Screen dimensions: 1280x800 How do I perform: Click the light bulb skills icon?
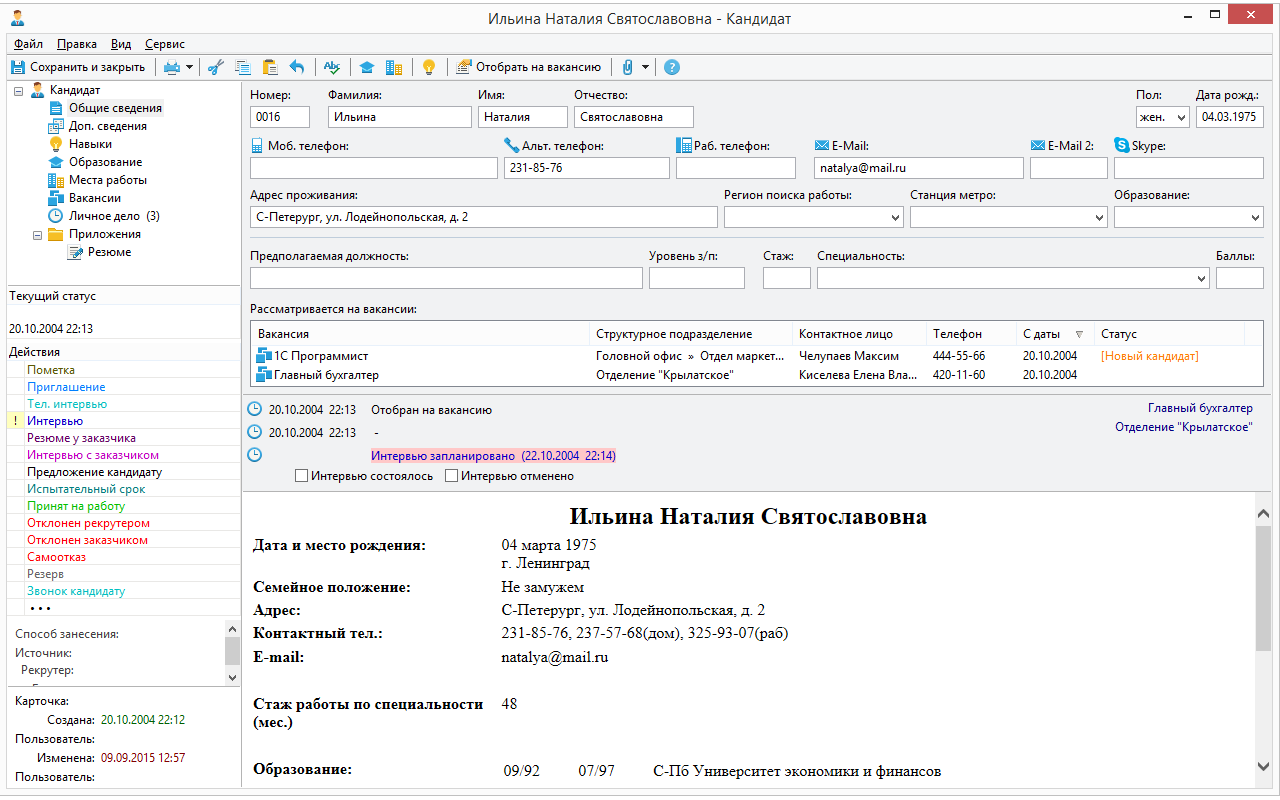[429, 67]
